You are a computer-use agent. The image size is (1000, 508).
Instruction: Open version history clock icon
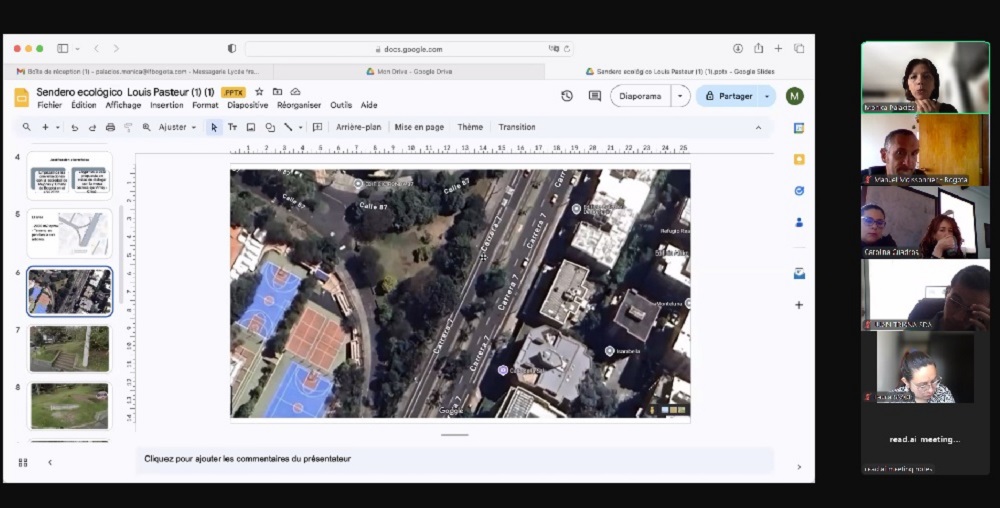tap(567, 96)
